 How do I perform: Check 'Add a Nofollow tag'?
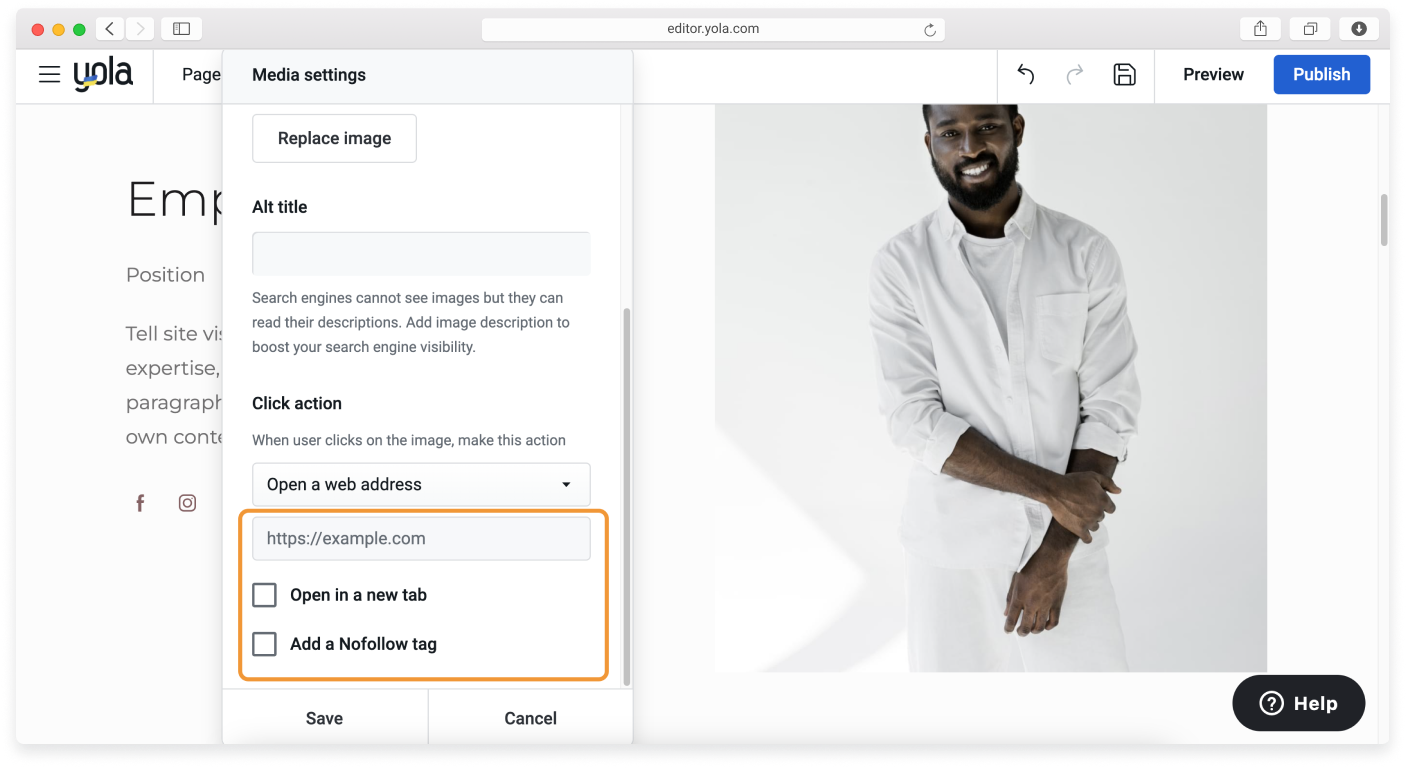click(264, 643)
